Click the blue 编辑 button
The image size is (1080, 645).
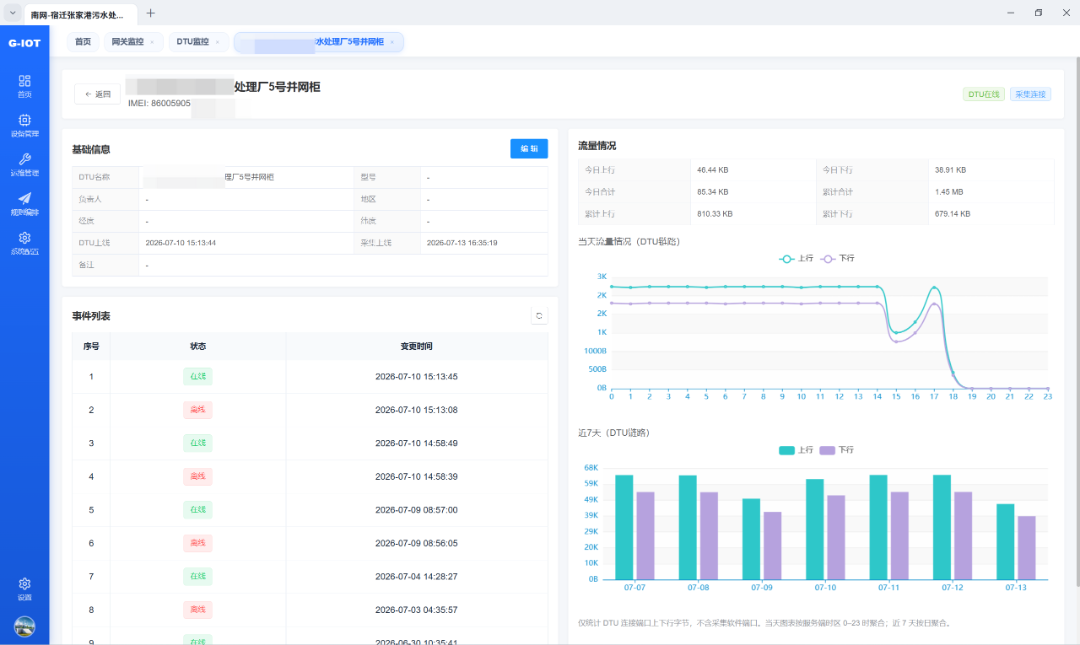click(529, 148)
